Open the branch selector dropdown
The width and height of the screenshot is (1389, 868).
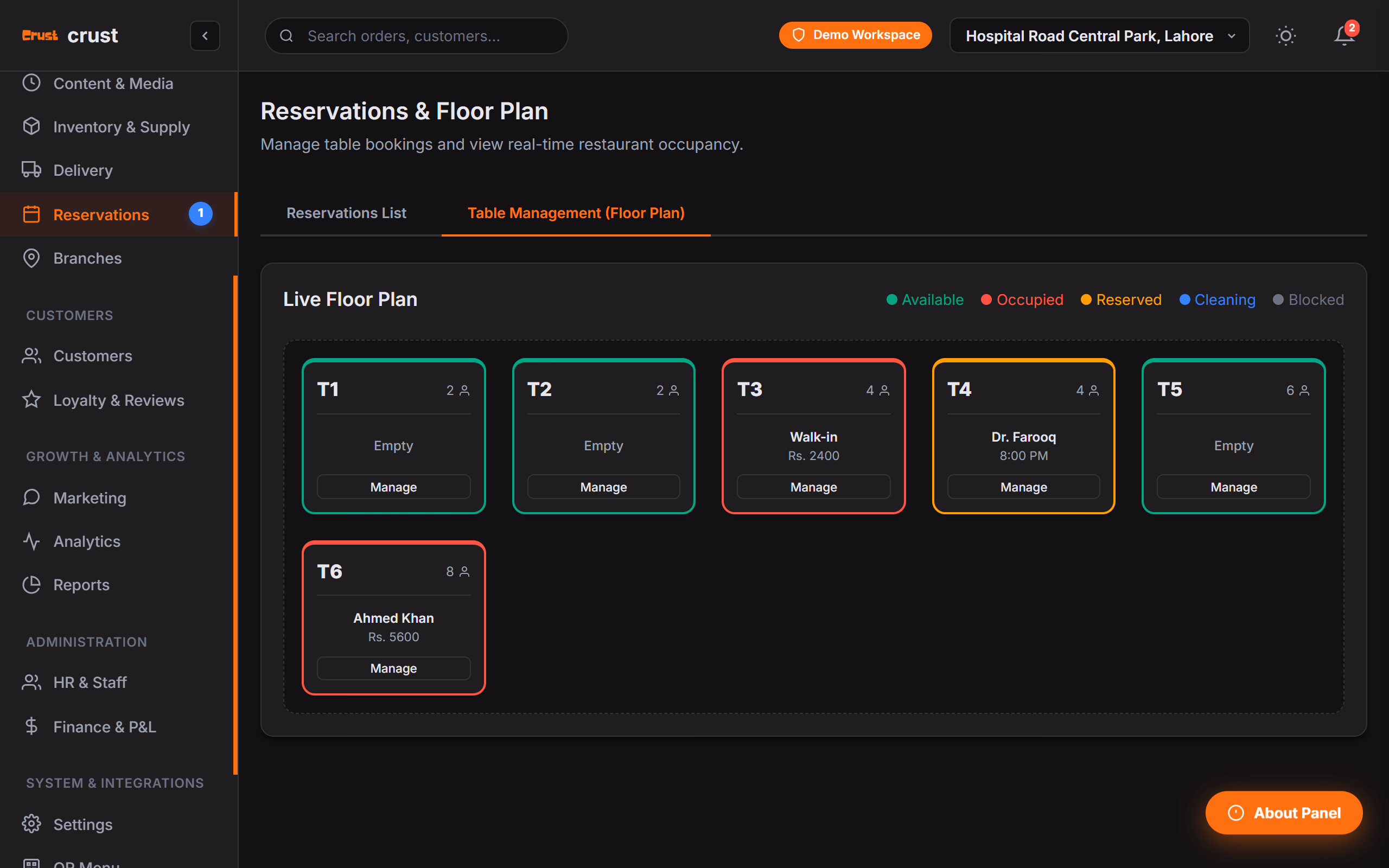coord(1099,36)
